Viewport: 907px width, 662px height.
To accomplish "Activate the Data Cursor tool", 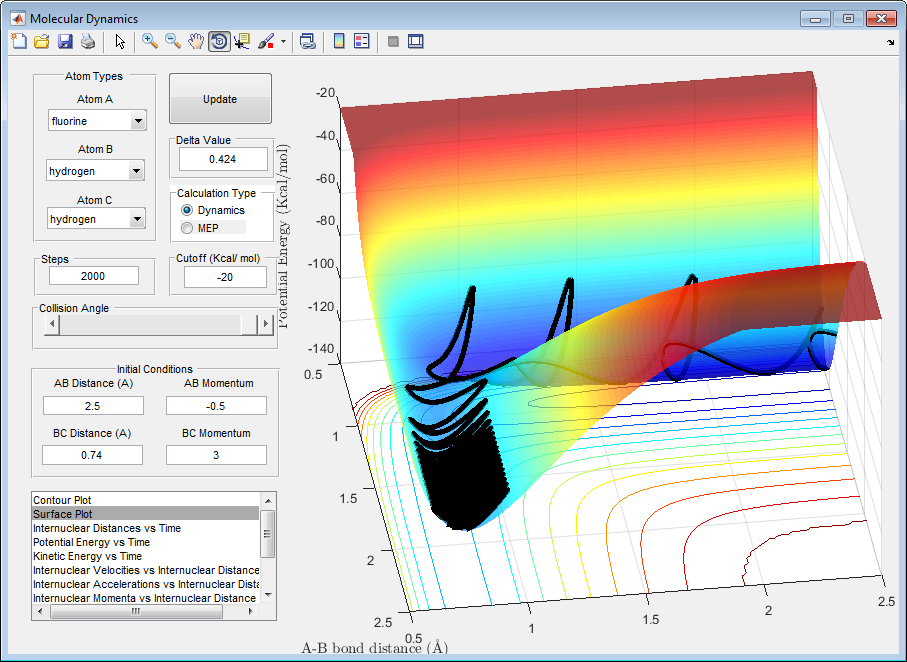I will (x=242, y=42).
